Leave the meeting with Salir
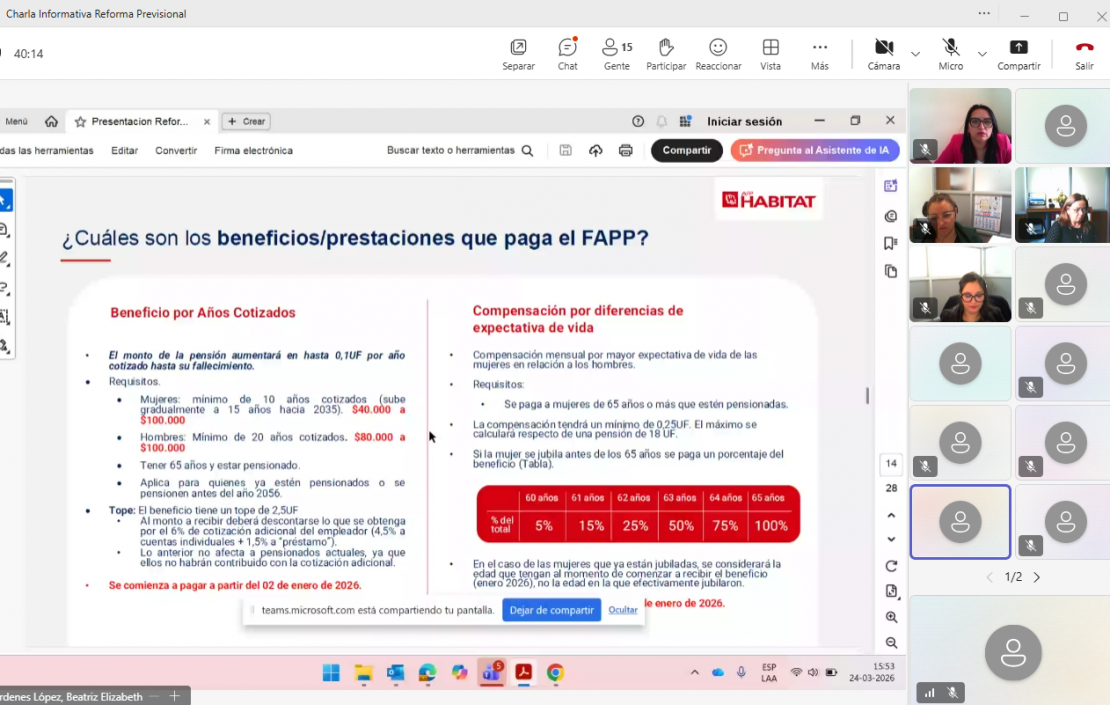 click(1084, 53)
